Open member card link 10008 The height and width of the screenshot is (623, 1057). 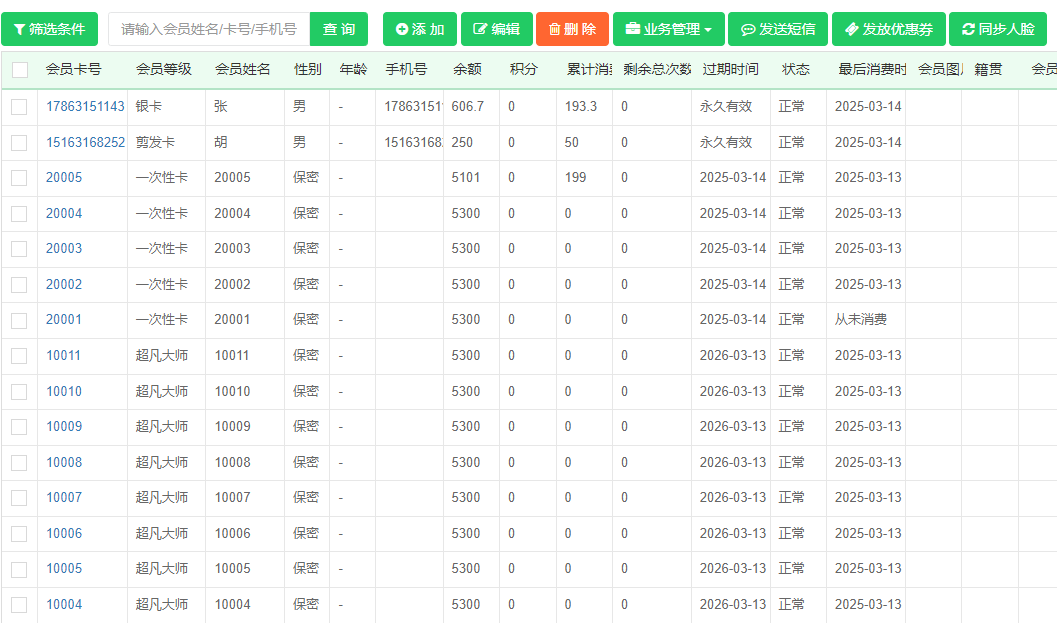64,462
